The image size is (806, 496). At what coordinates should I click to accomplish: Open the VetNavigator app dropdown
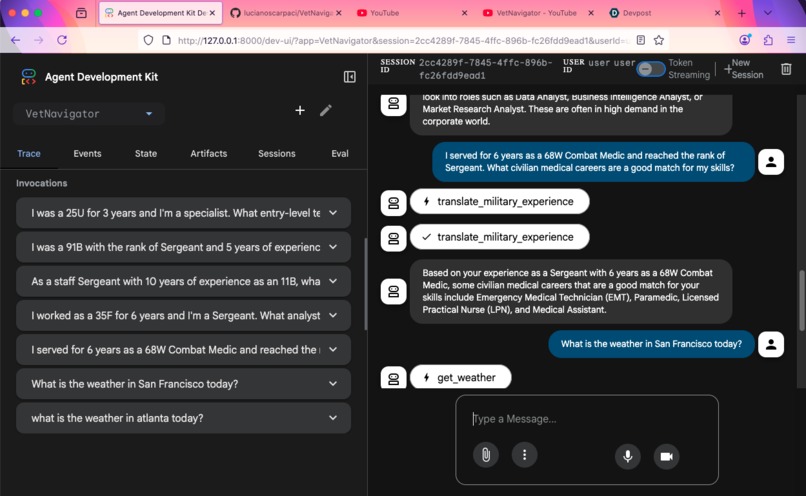(x=89, y=114)
